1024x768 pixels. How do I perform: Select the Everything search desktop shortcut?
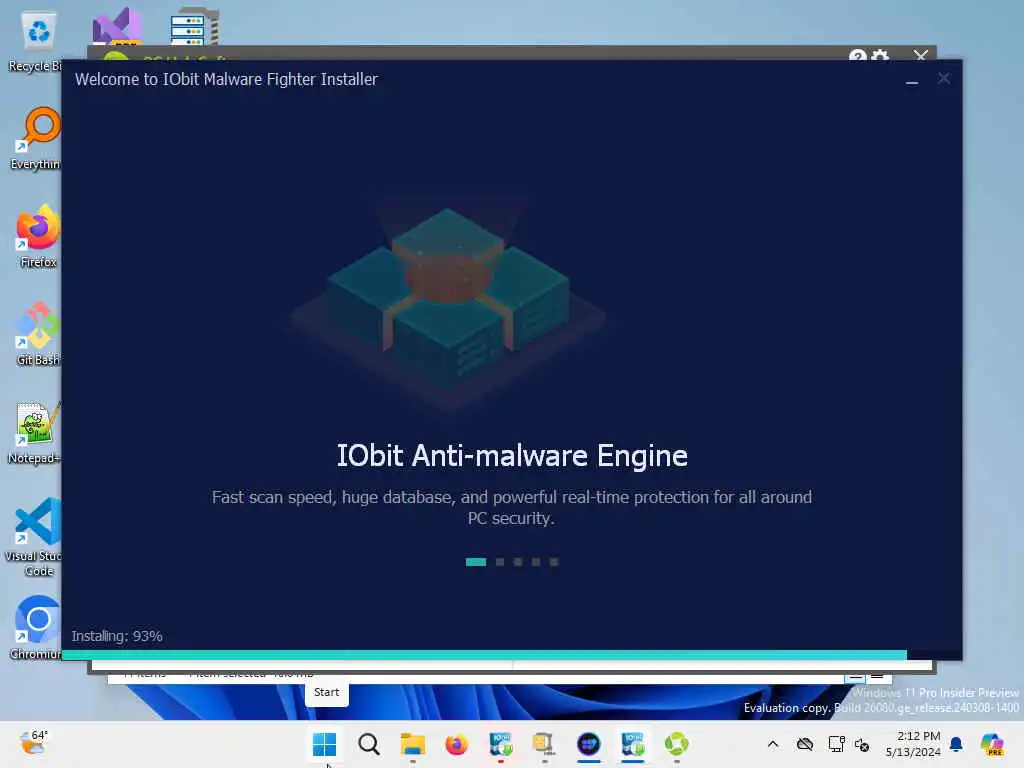coord(37,139)
